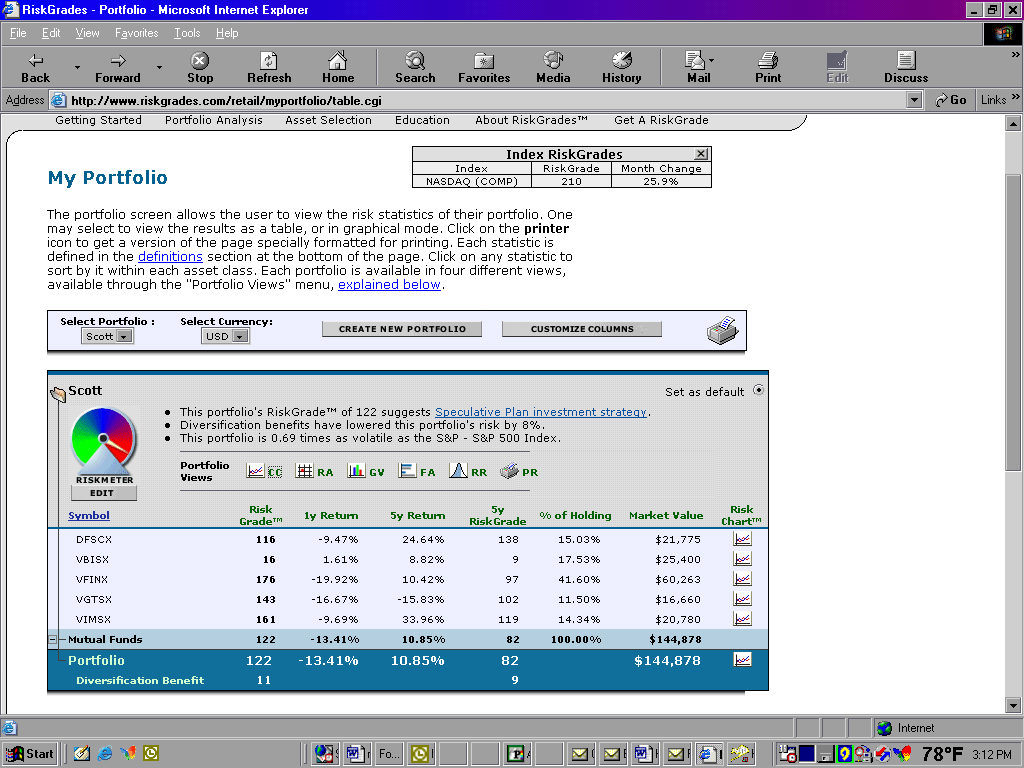
Task: Go to Asset Selection section
Action: (x=328, y=120)
